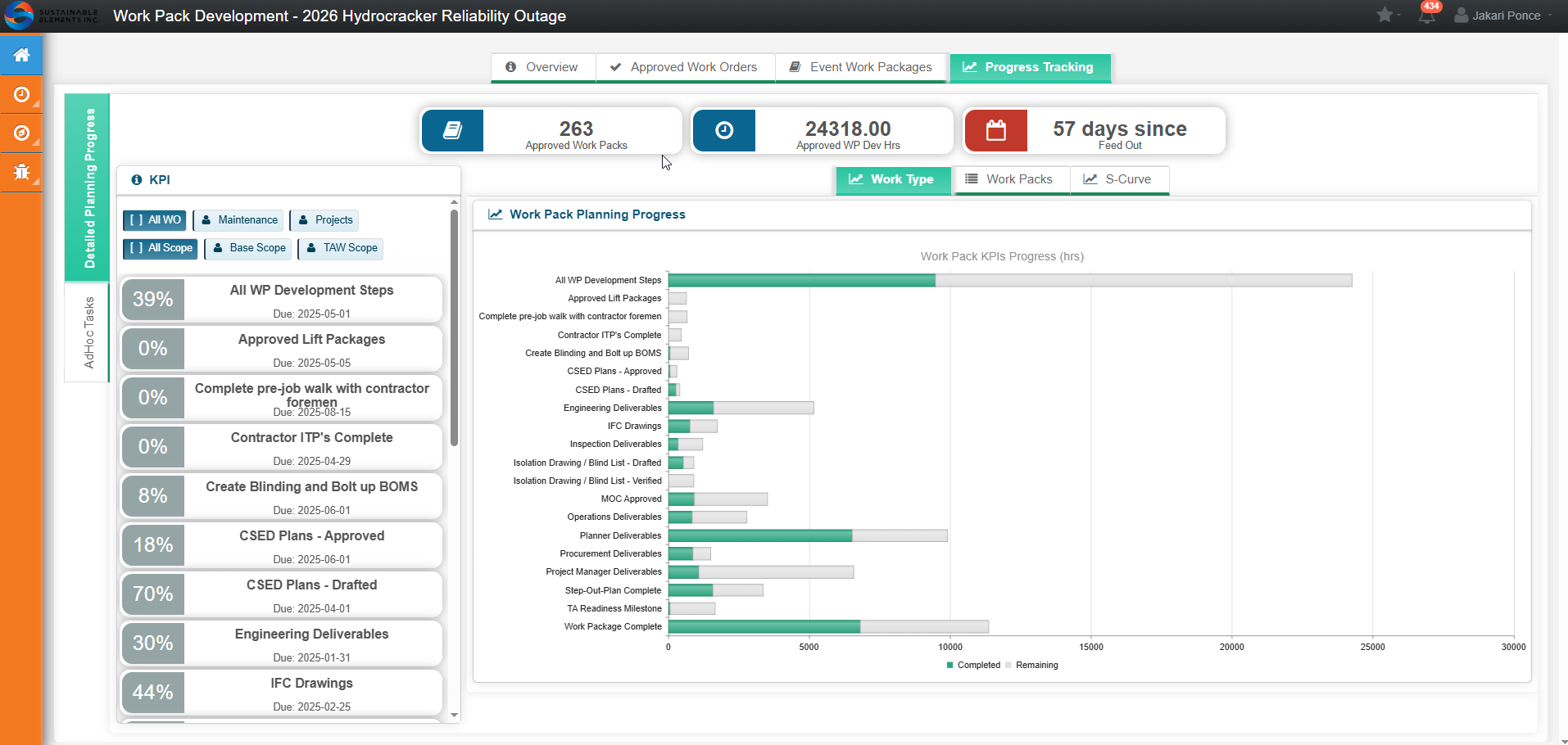Open the Approved Work Orders tab

[x=685, y=67]
